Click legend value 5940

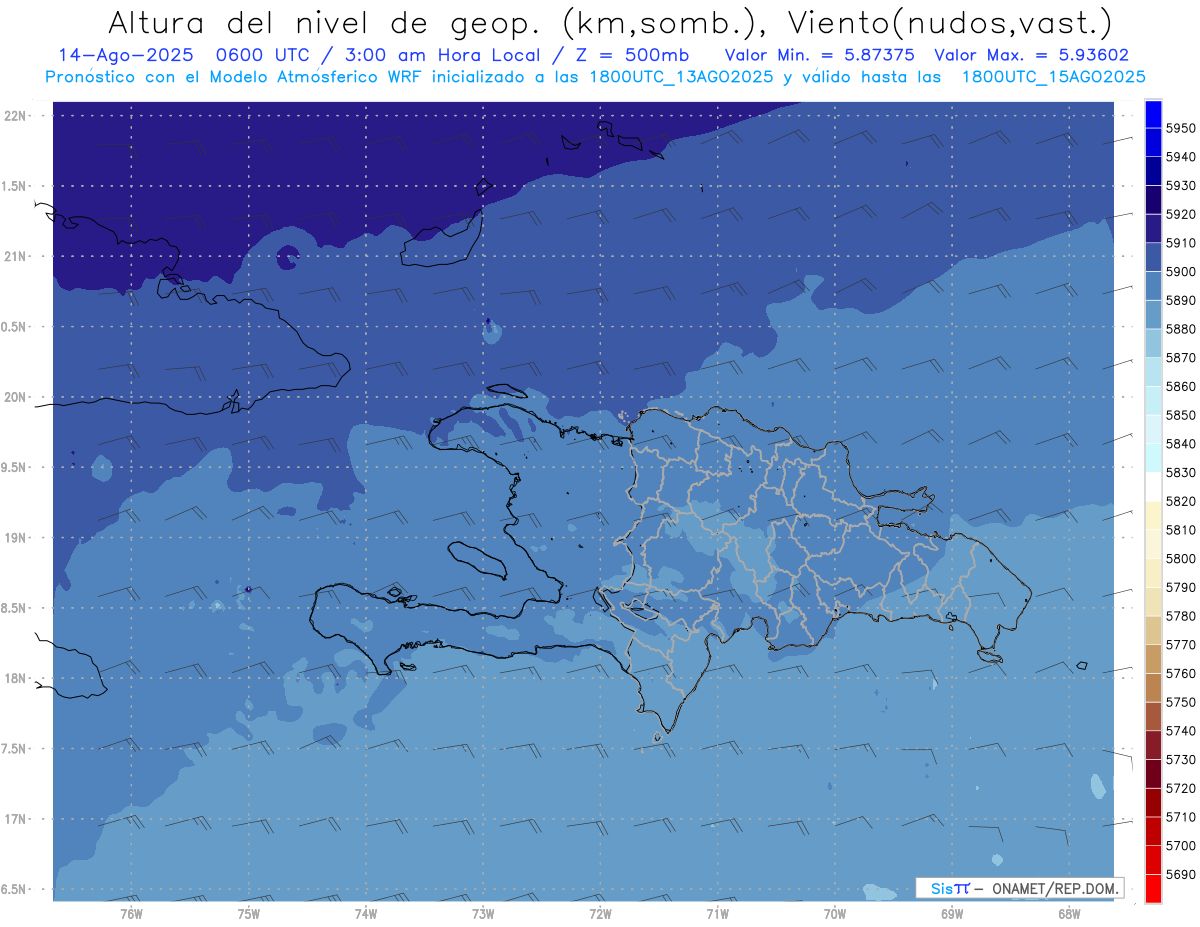coord(1180,157)
